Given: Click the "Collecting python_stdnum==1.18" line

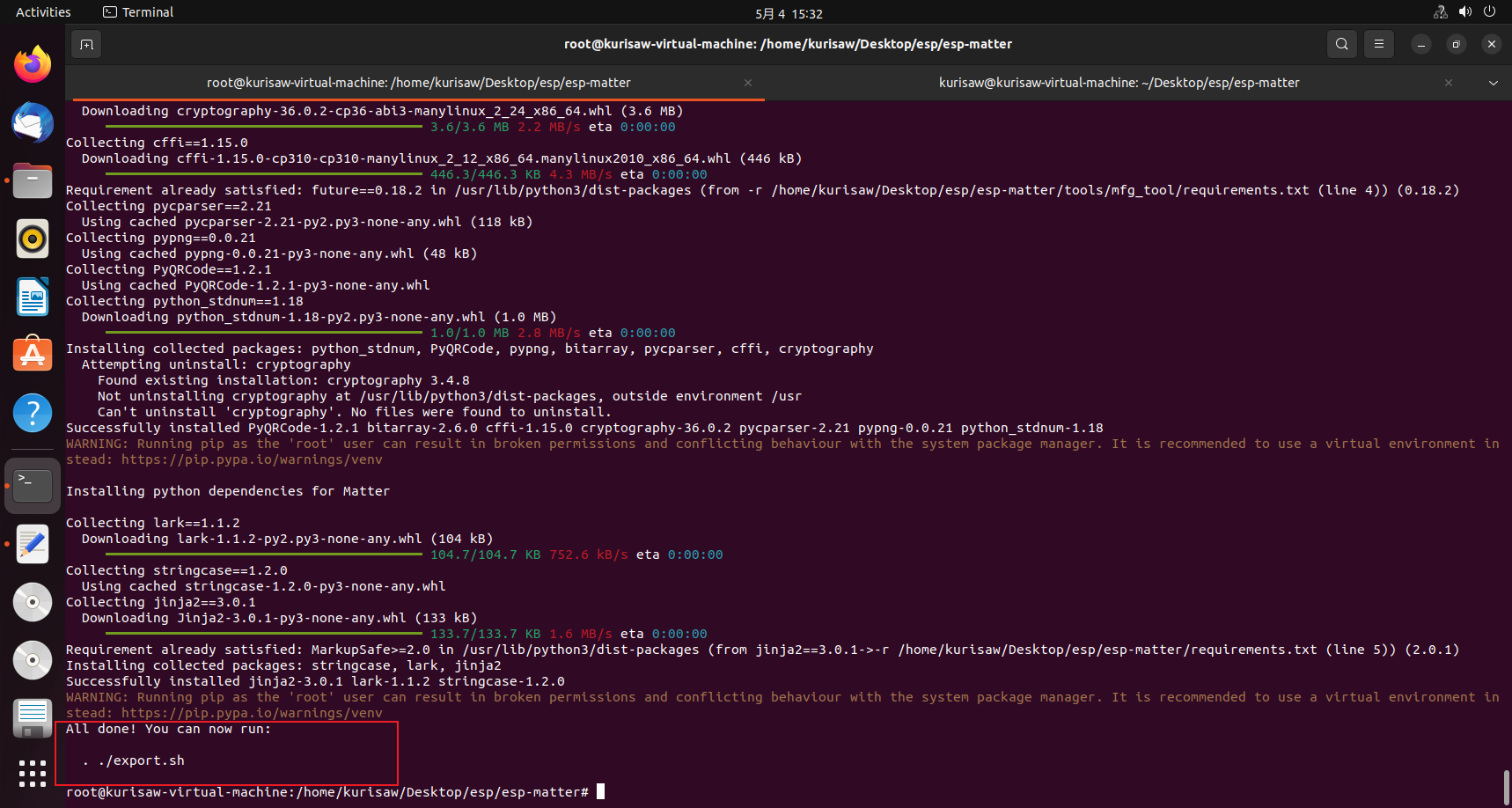Looking at the screenshot, I should pyautogui.click(x=185, y=301).
